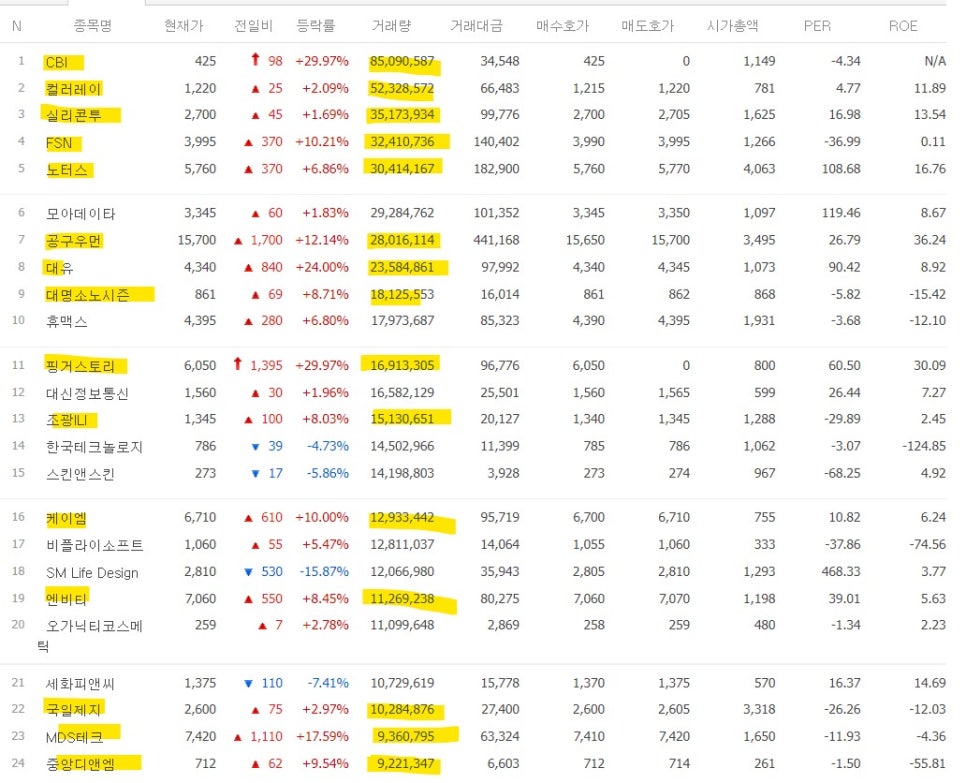Sort by the 종목명 column header
966x783 pixels.
click(x=93, y=26)
